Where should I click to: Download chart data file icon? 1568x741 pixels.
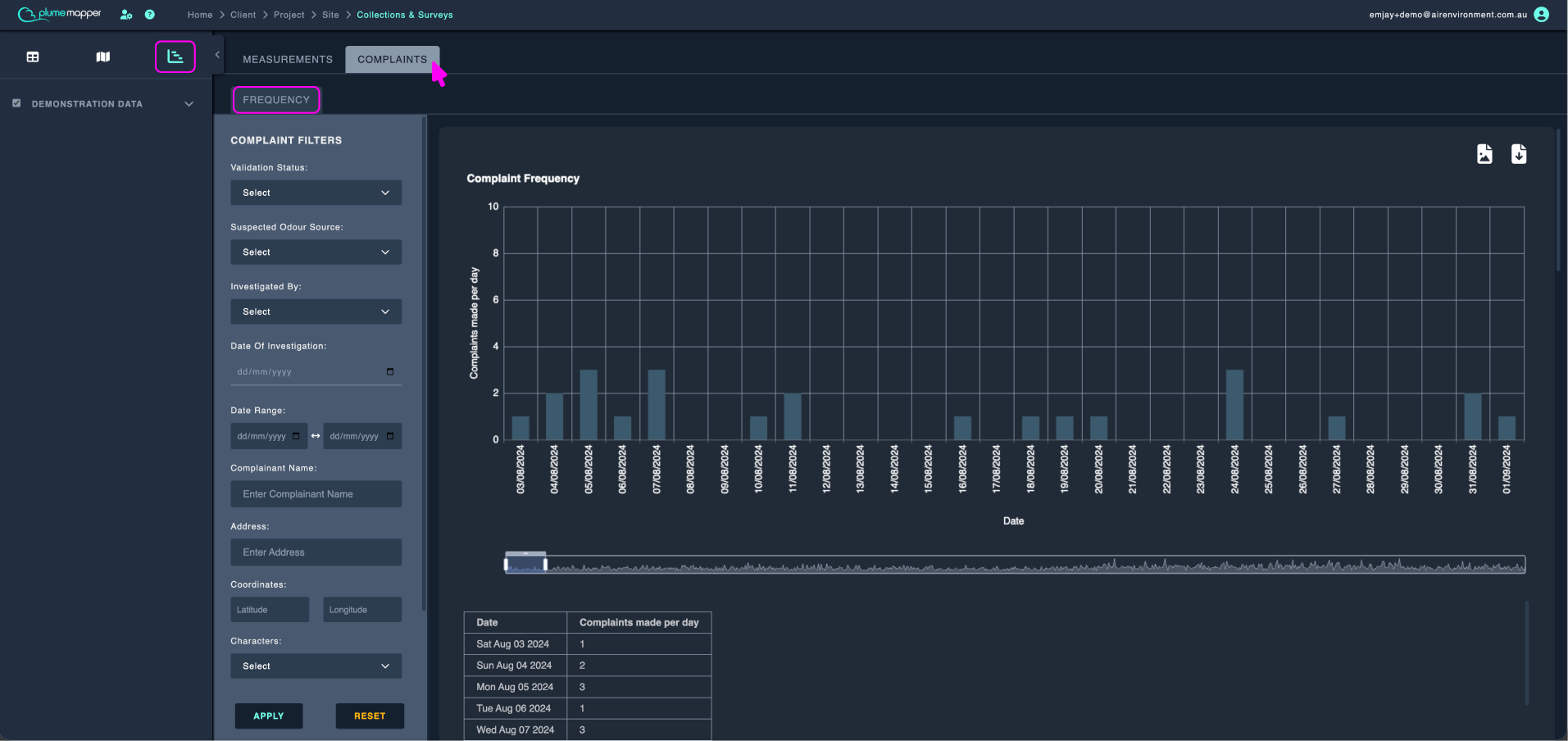tap(1519, 154)
